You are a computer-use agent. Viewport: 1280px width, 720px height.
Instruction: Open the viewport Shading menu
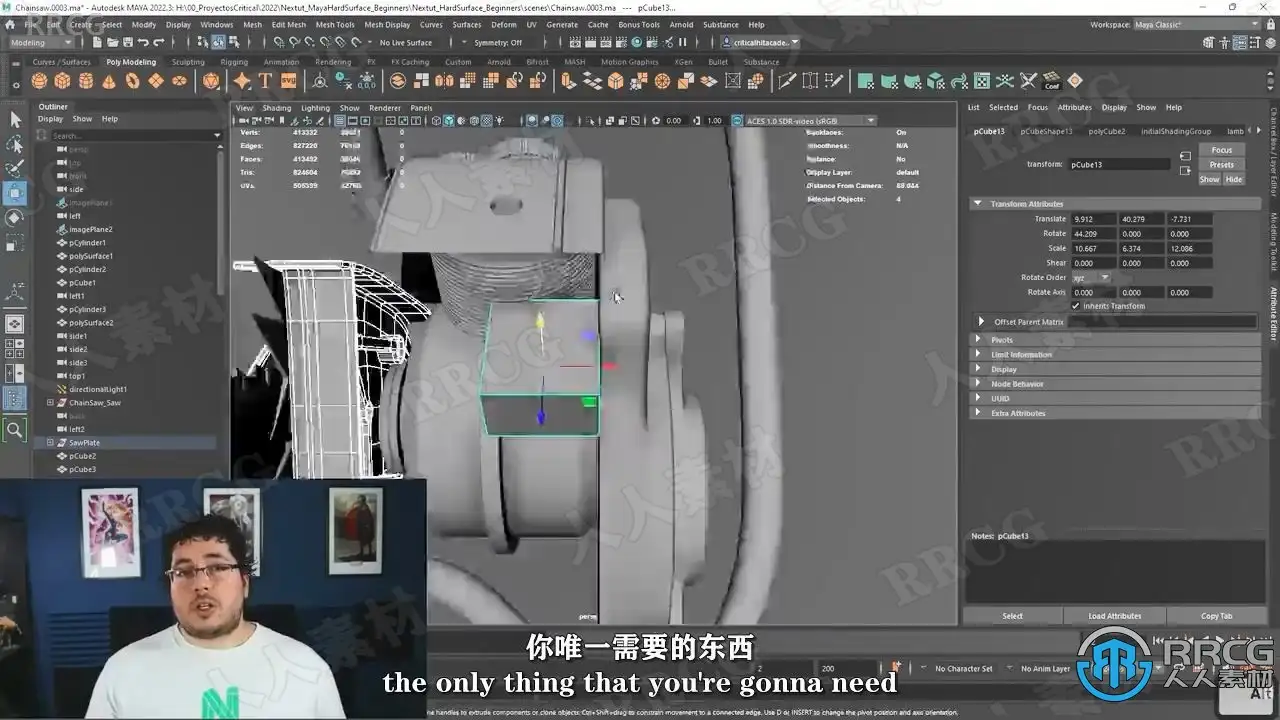tap(277, 108)
